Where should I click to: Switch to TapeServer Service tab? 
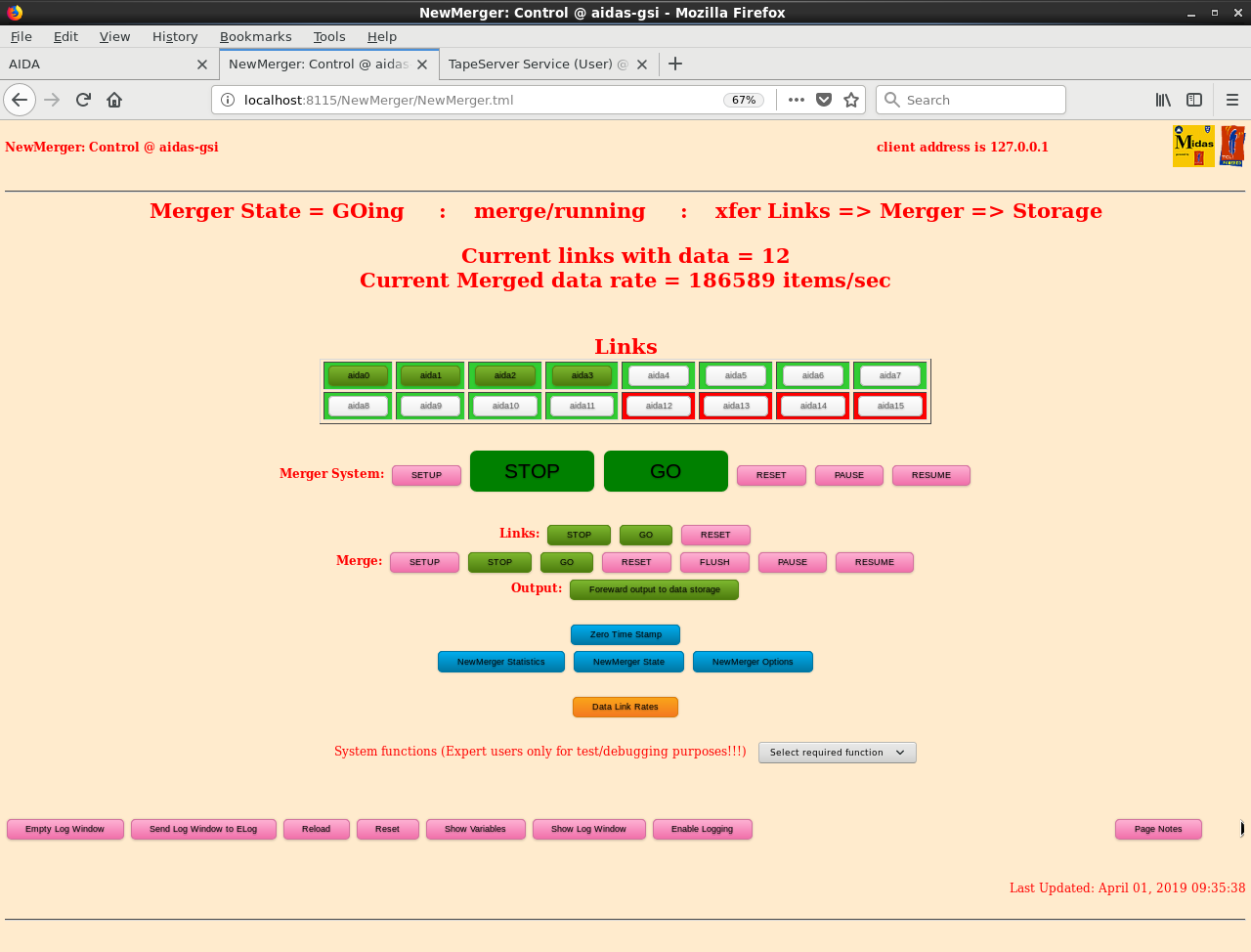(548, 65)
